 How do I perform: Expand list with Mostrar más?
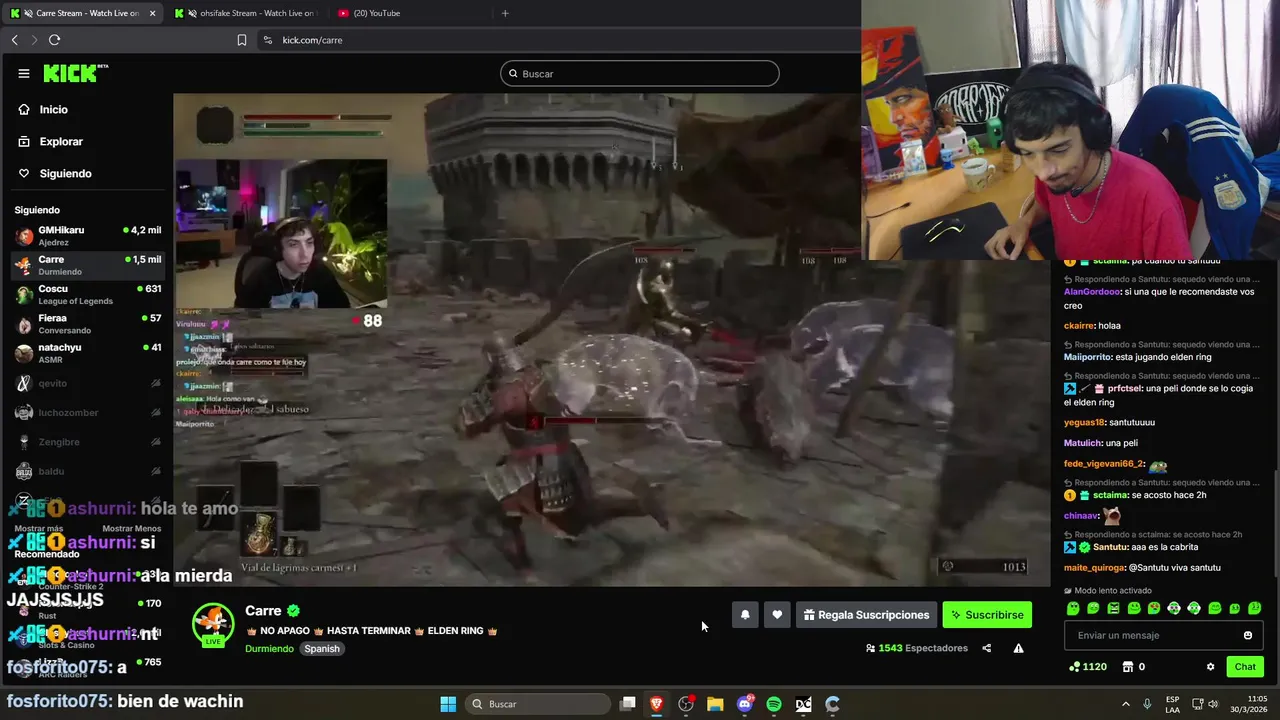[x=39, y=528]
